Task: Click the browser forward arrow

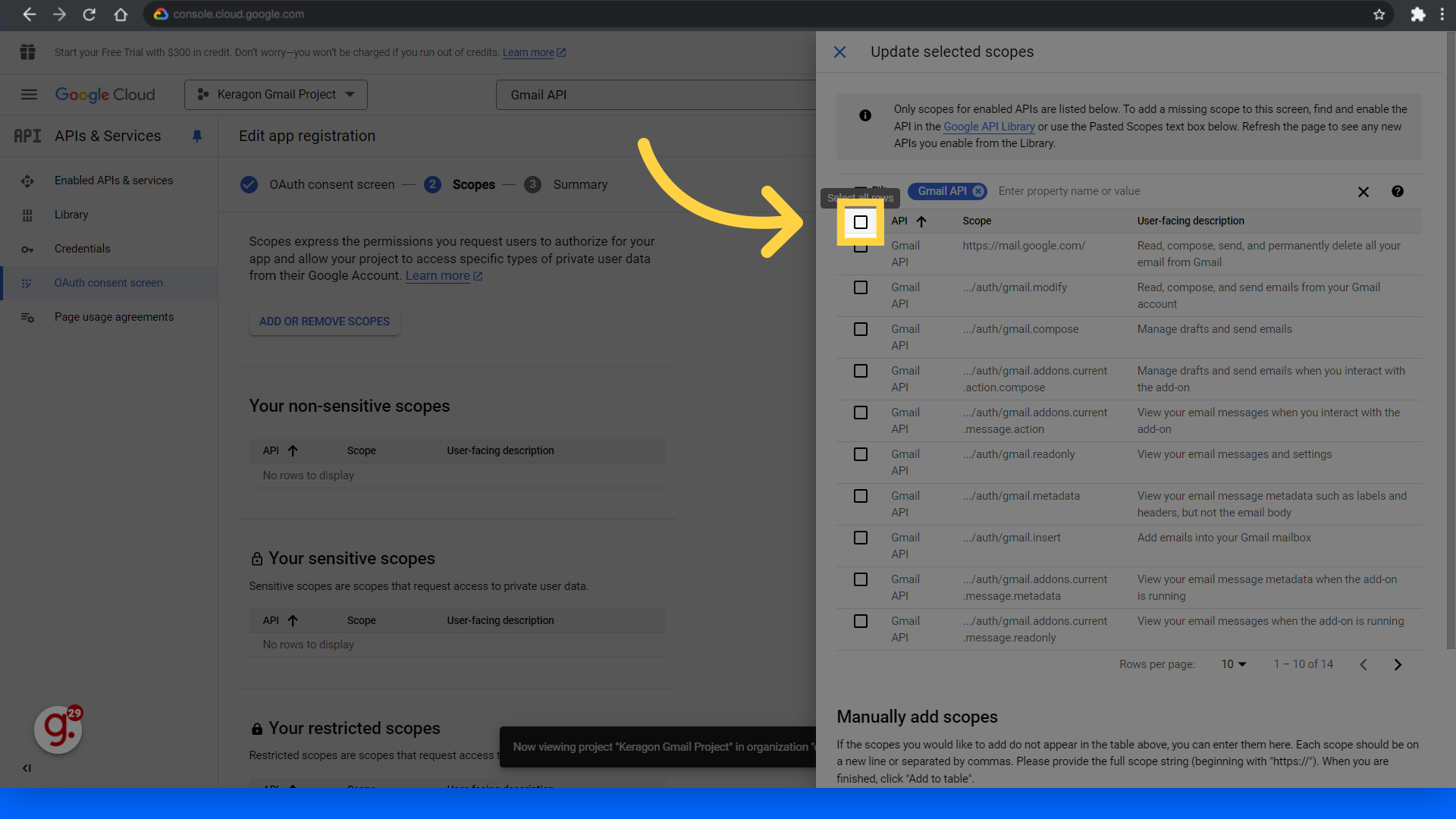Action: 59,14
